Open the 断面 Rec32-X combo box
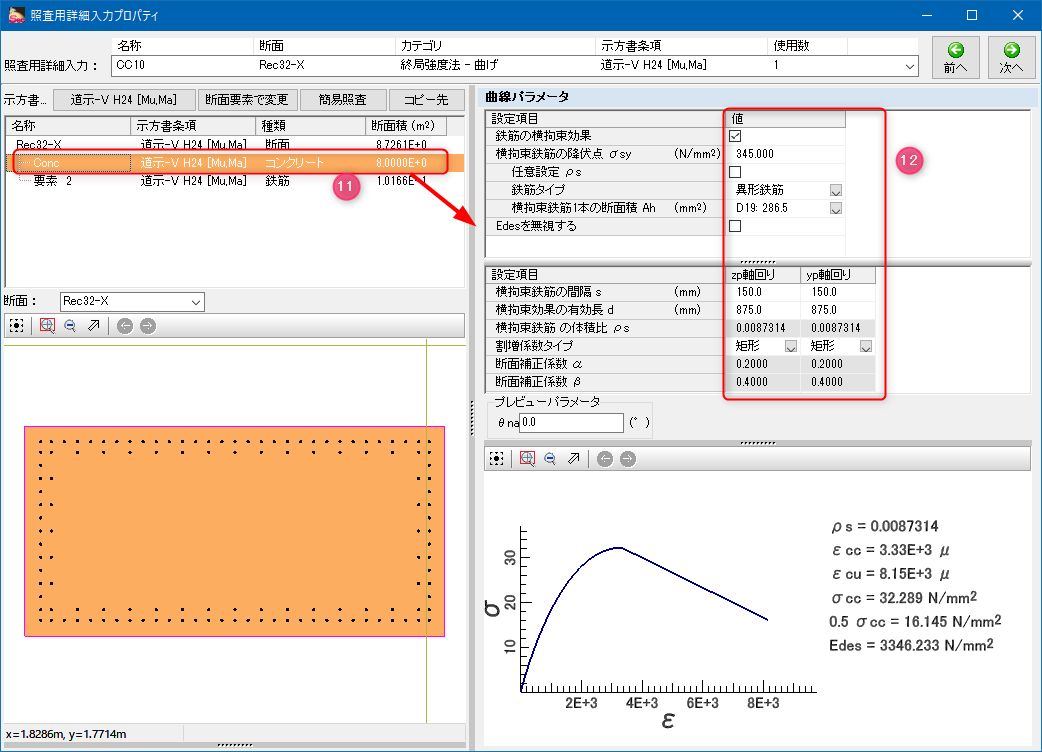 coord(132,302)
